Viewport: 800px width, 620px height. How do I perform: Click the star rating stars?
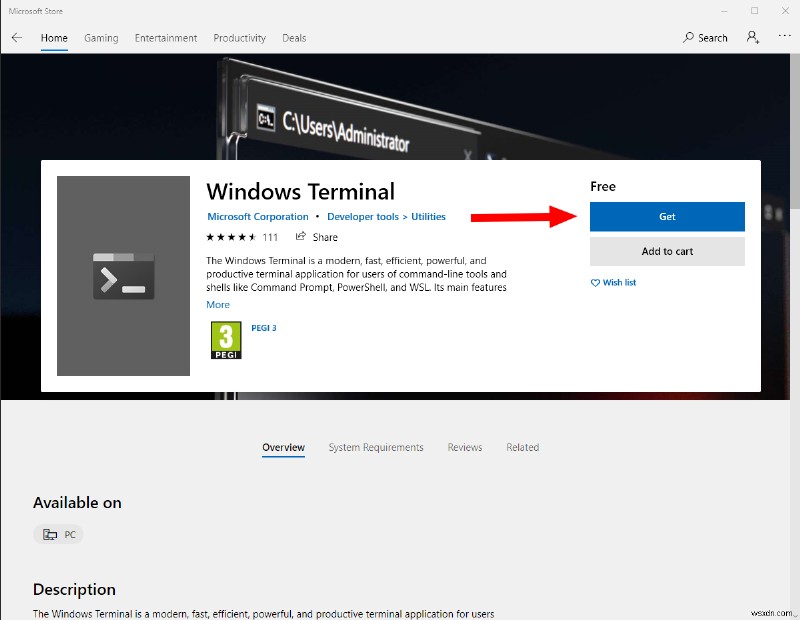[x=234, y=237]
